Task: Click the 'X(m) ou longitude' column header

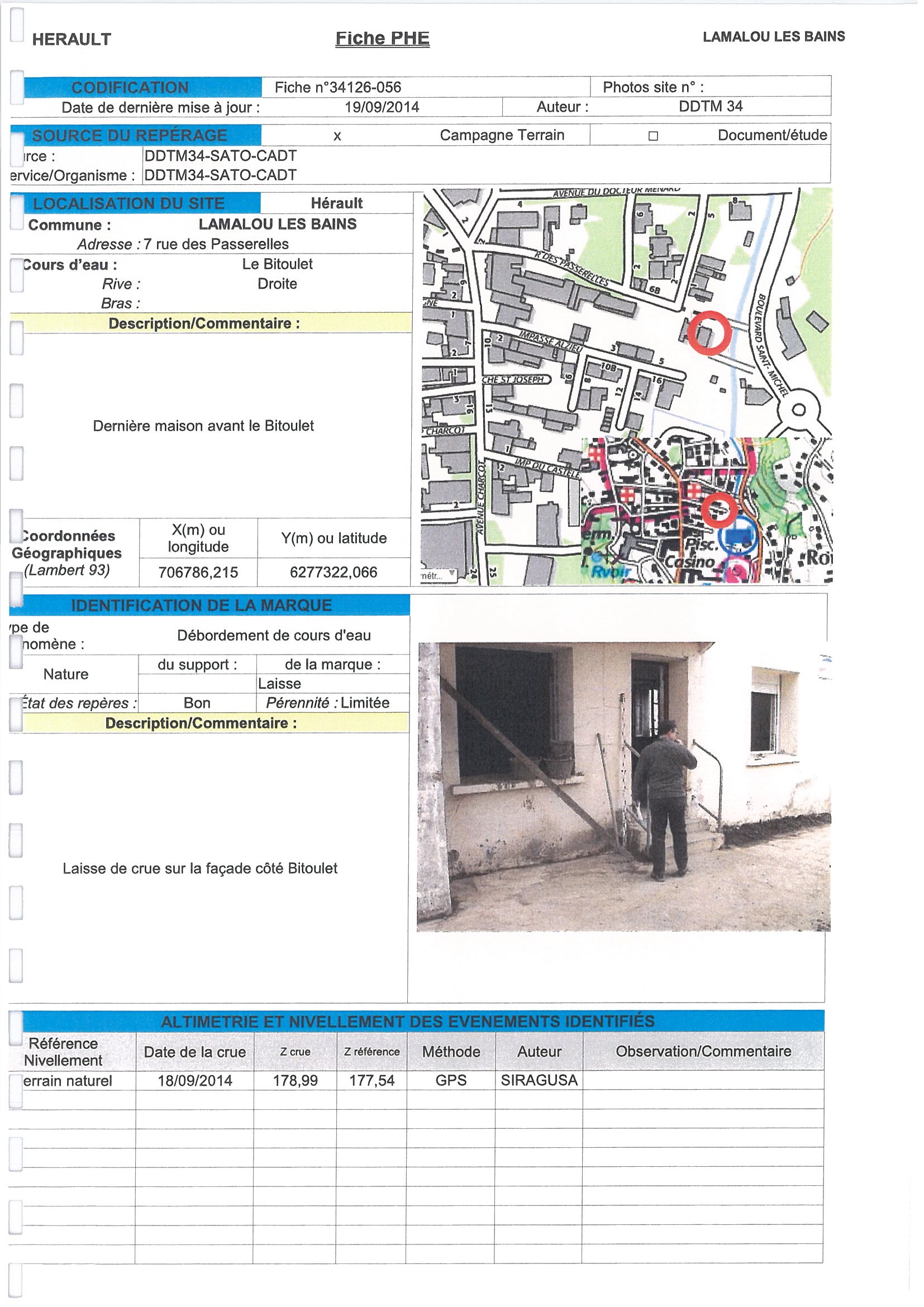Action: point(199,541)
